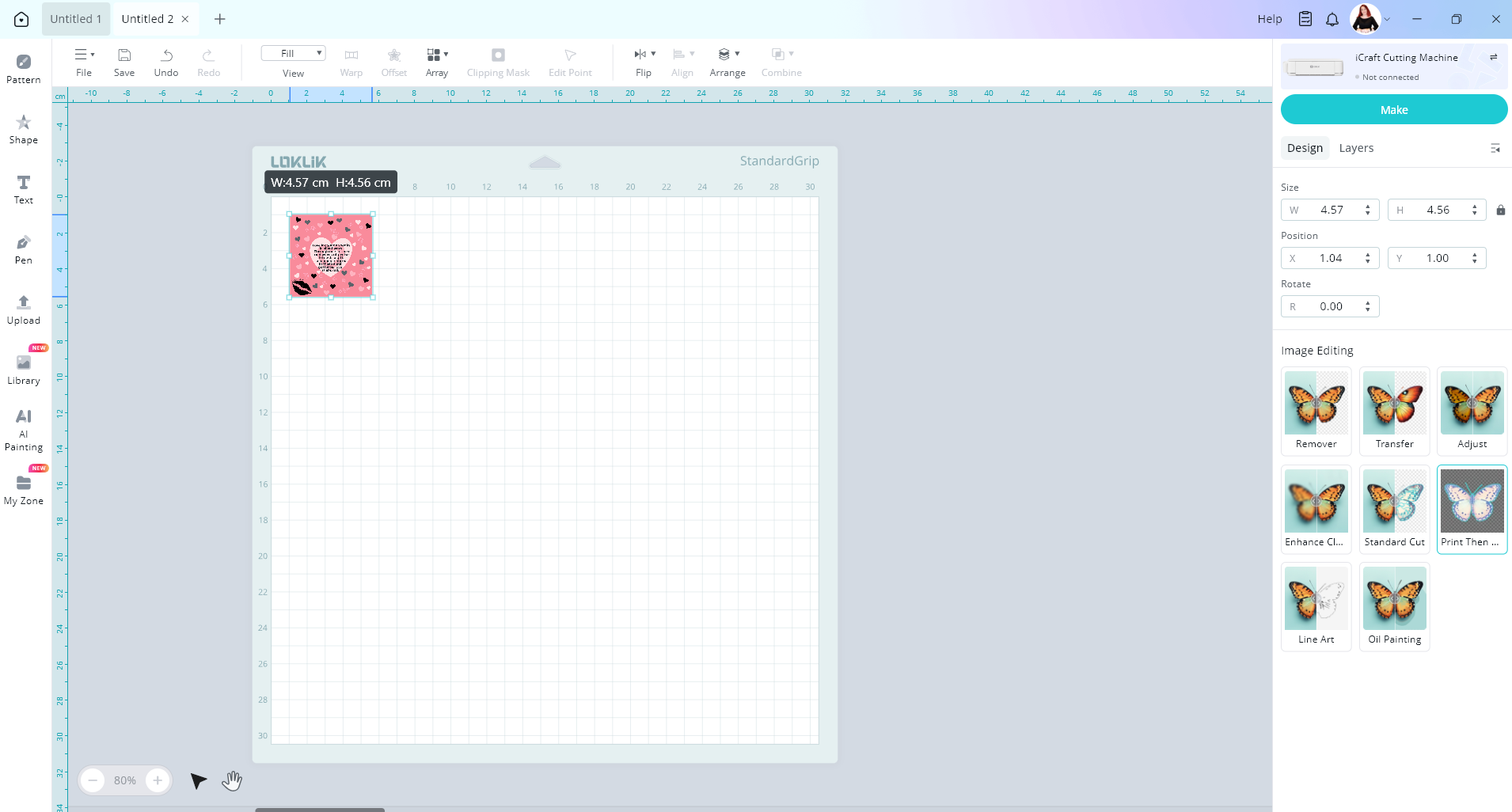Viewport: 1512px width, 812px height.
Task: Open the Pattern panel in sidebar
Action: tap(24, 69)
